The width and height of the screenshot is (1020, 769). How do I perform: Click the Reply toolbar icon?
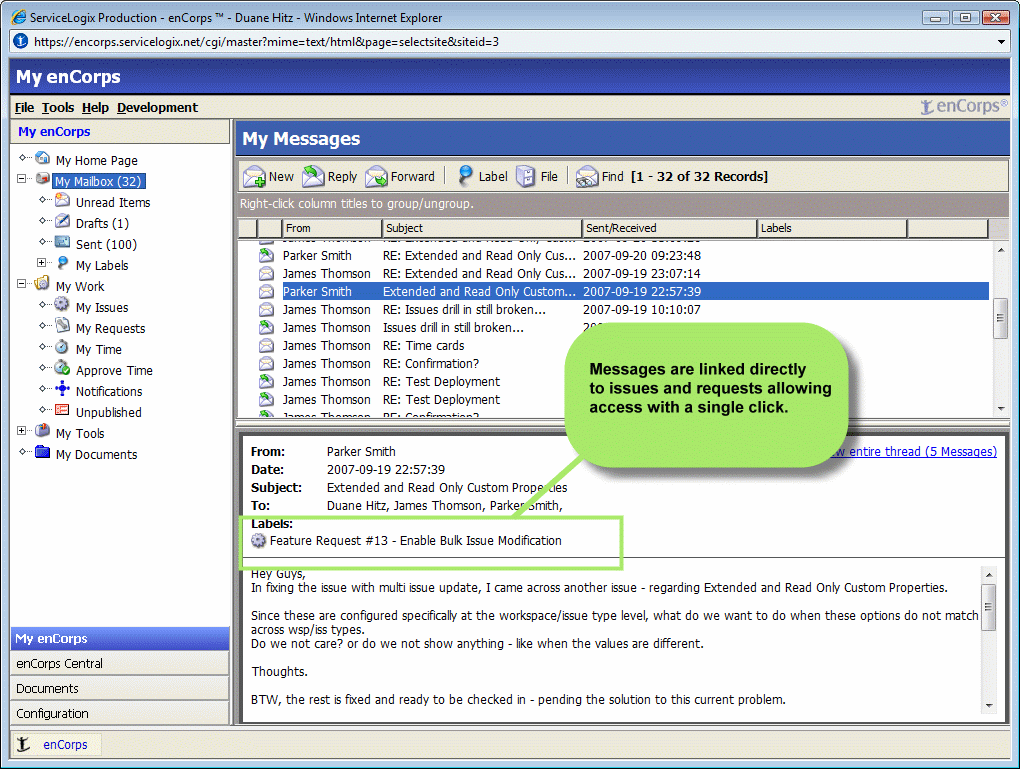pyautogui.click(x=313, y=176)
